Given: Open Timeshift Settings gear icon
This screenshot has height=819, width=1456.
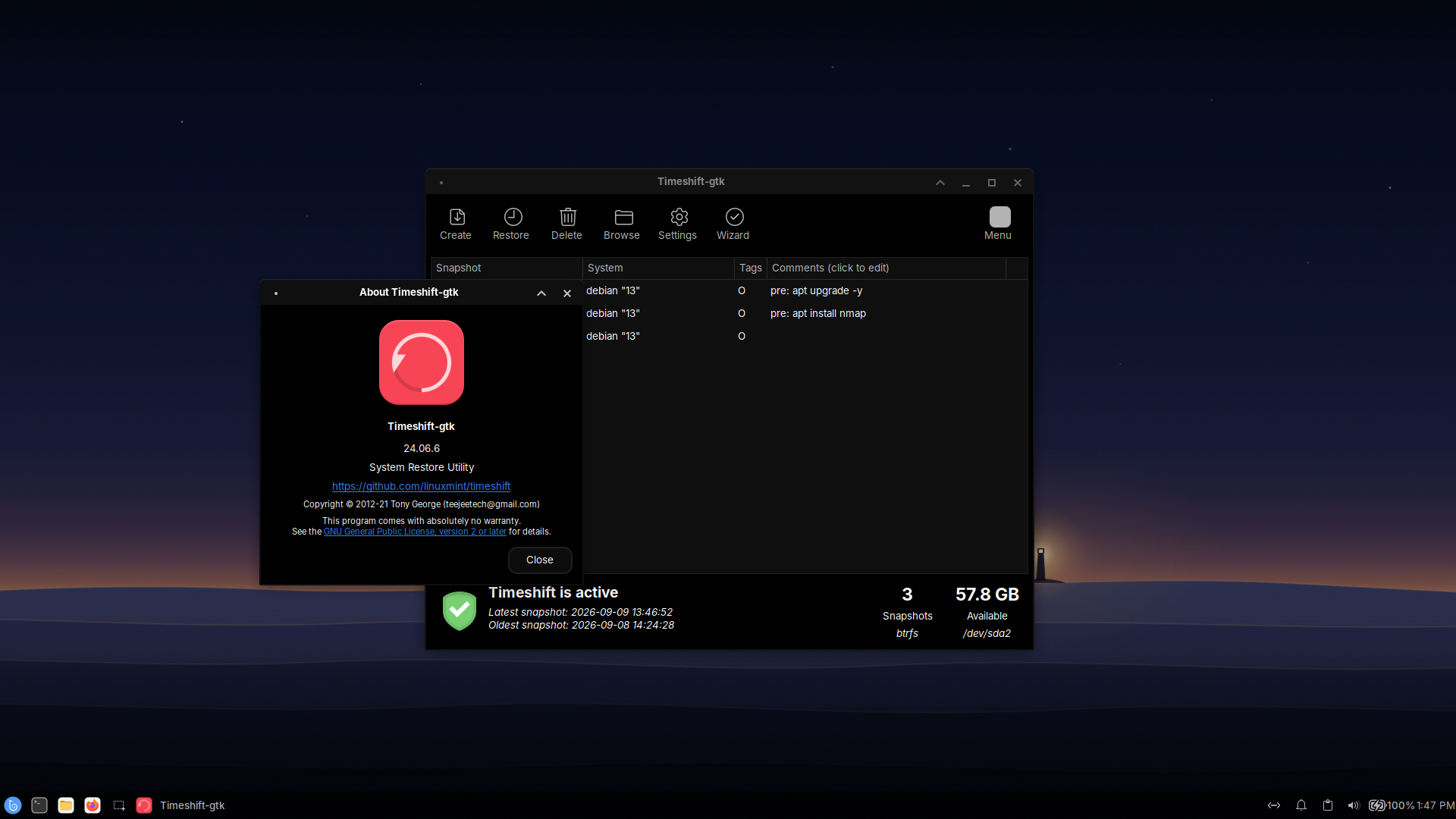Looking at the screenshot, I should [x=679, y=217].
